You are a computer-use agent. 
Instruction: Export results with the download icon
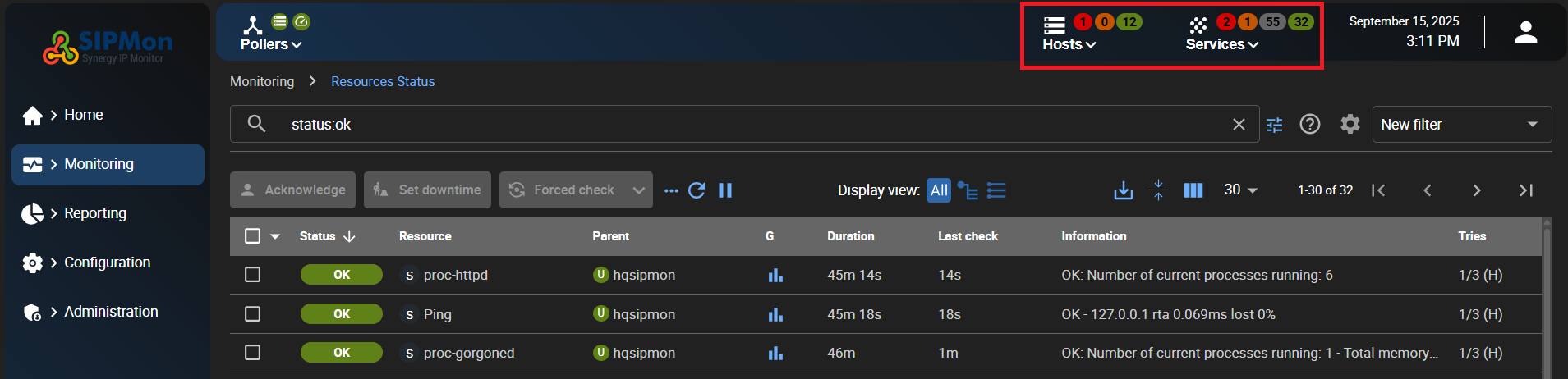point(1123,190)
